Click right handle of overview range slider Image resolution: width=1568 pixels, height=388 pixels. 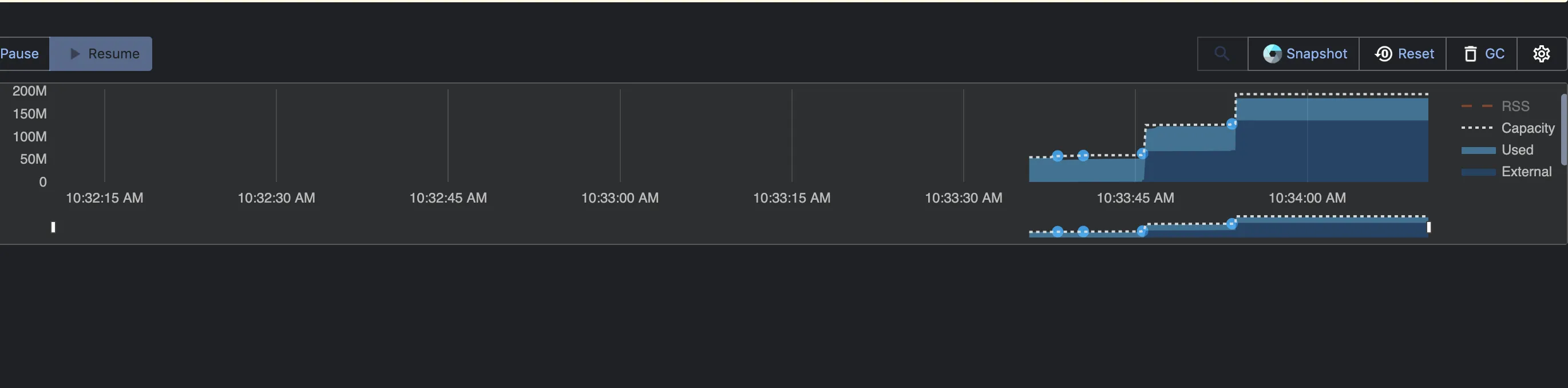pyautogui.click(x=1428, y=227)
